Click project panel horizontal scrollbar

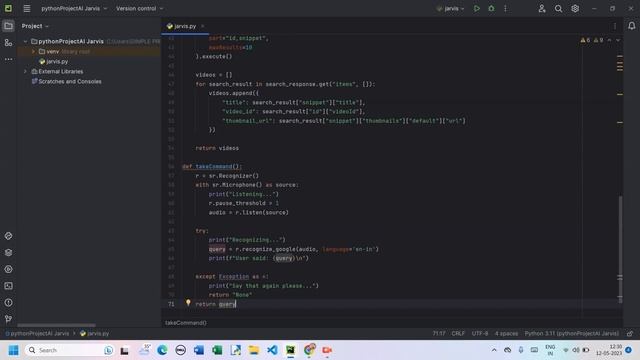[56, 325]
